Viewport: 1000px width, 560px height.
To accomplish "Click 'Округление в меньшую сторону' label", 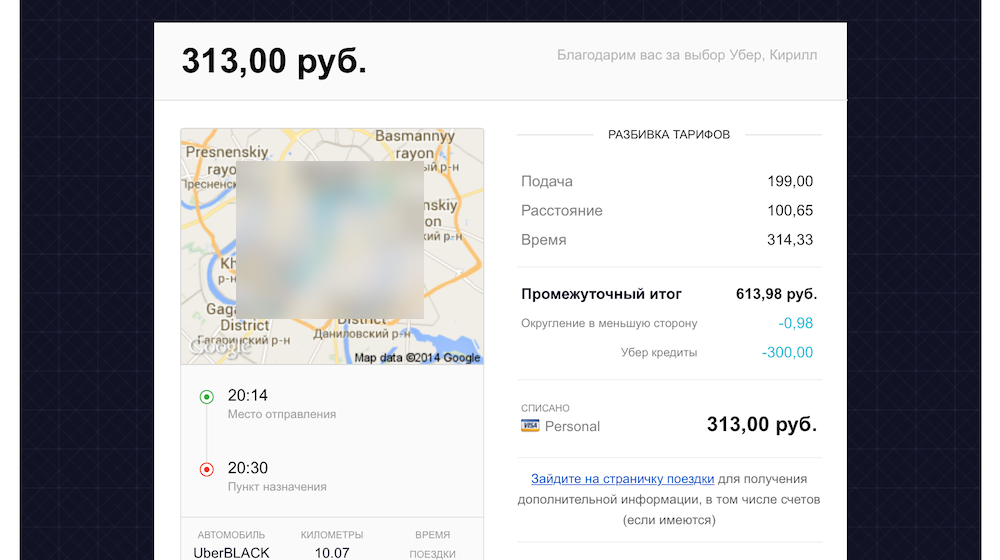I will 609,323.
